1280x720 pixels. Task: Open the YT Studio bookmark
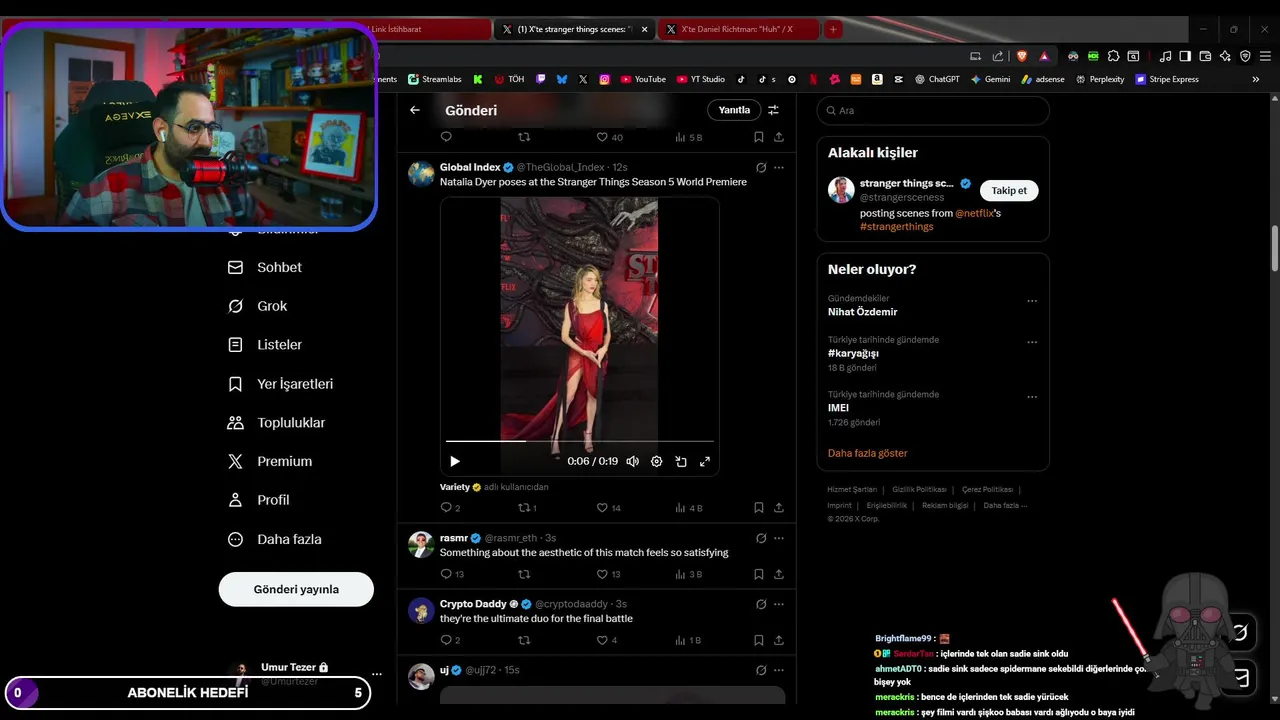click(x=700, y=79)
